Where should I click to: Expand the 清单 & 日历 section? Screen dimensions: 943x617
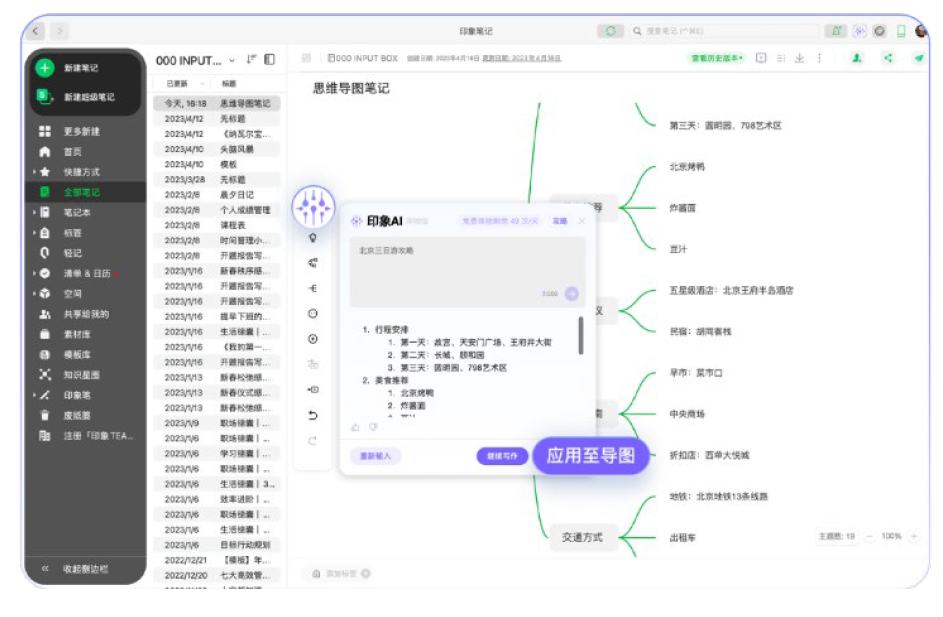tap(34, 273)
